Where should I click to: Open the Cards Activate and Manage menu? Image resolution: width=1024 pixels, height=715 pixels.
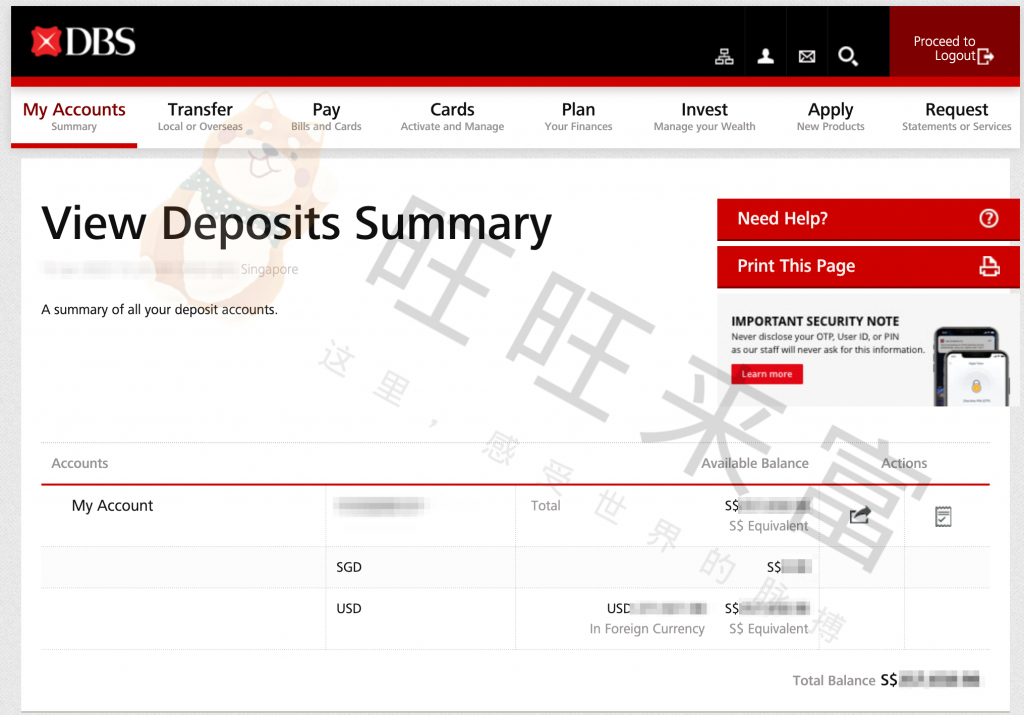pos(452,116)
